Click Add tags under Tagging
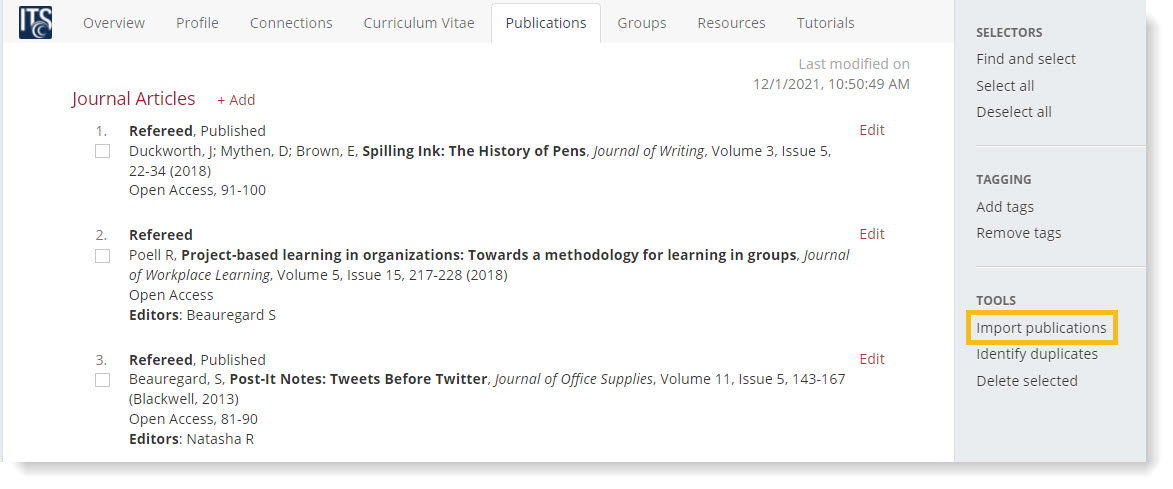 click(x=1005, y=207)
